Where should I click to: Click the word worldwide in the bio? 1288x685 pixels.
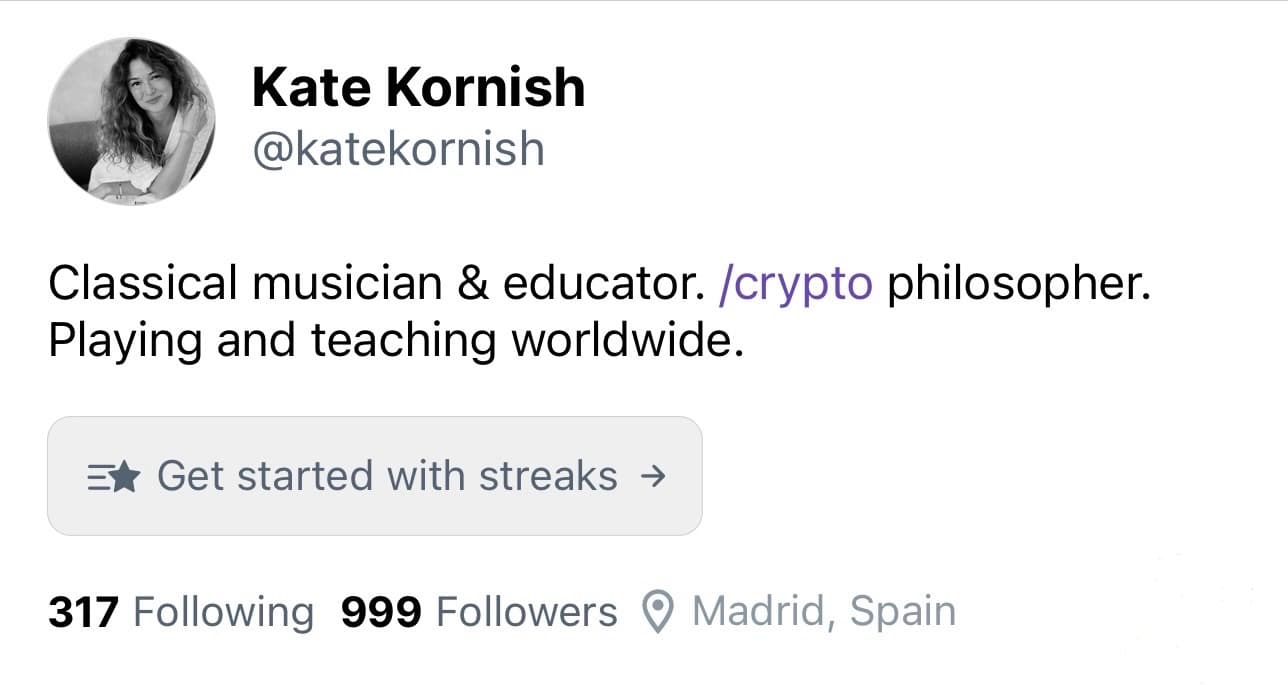click(628, 341)
